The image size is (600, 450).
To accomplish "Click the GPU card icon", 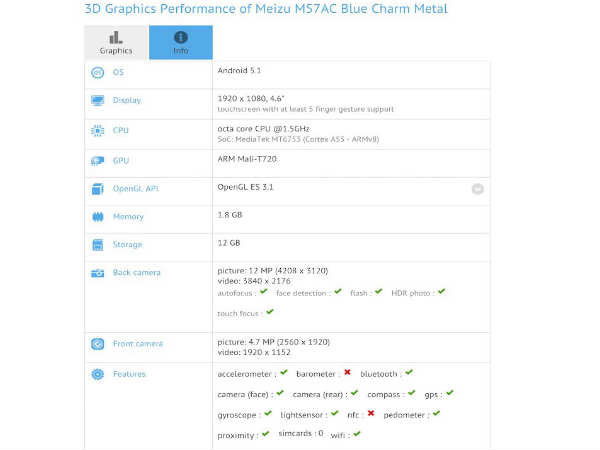I will click(x=98, y=161).
